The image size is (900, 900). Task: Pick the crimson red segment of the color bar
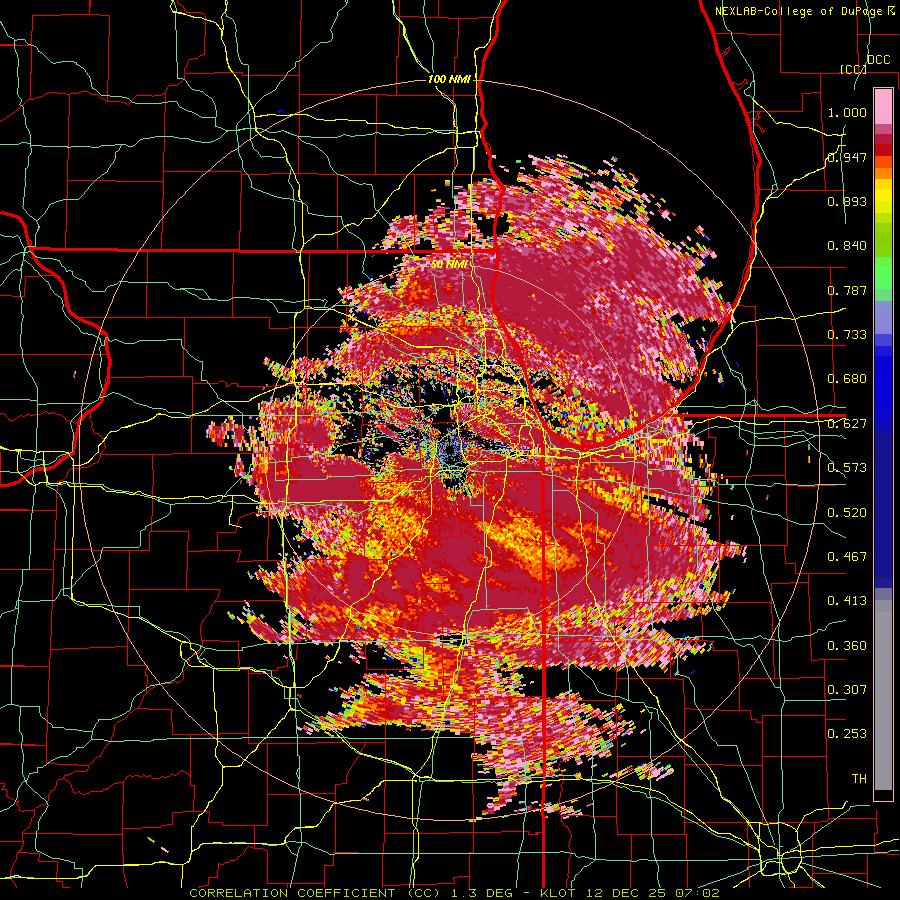click(883, 139)
